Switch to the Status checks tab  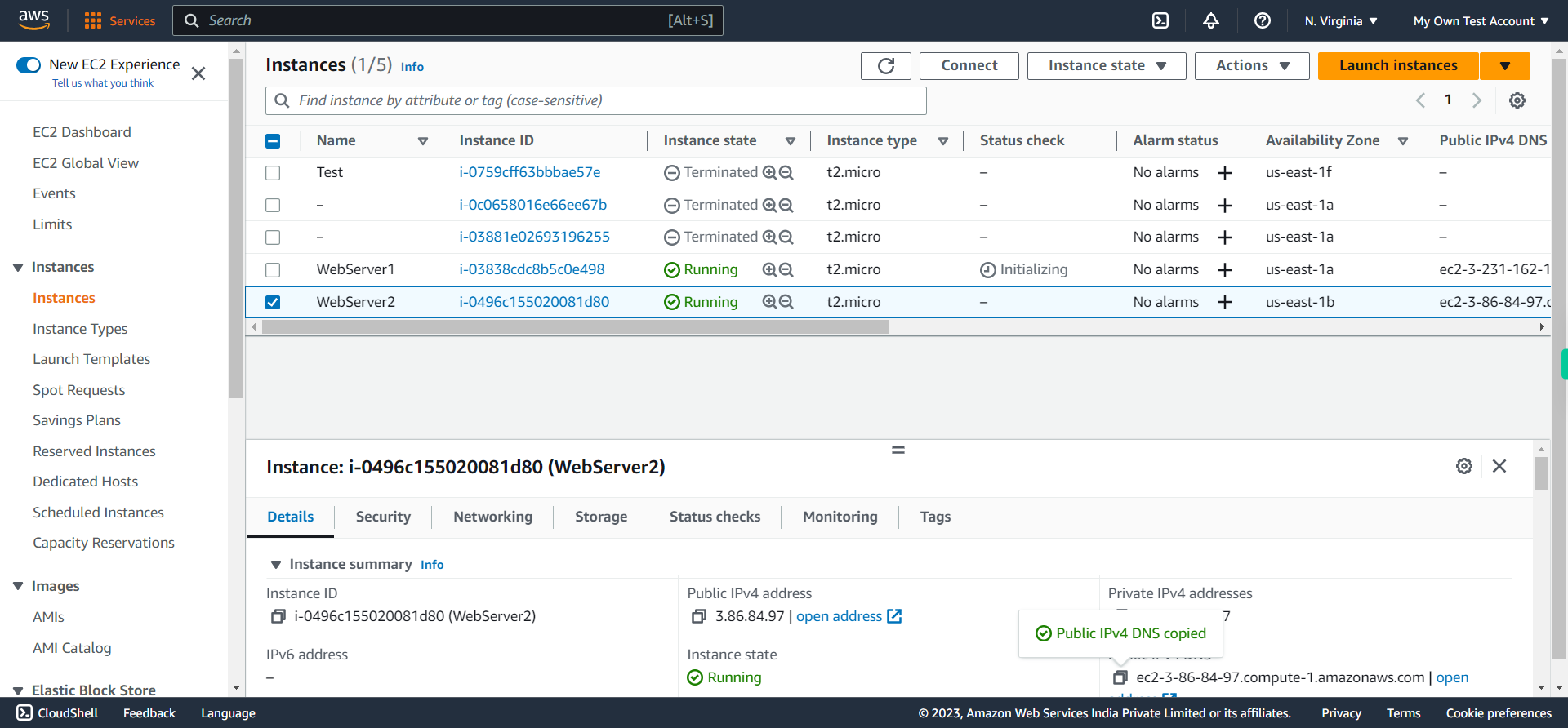(x=715, y=517)
